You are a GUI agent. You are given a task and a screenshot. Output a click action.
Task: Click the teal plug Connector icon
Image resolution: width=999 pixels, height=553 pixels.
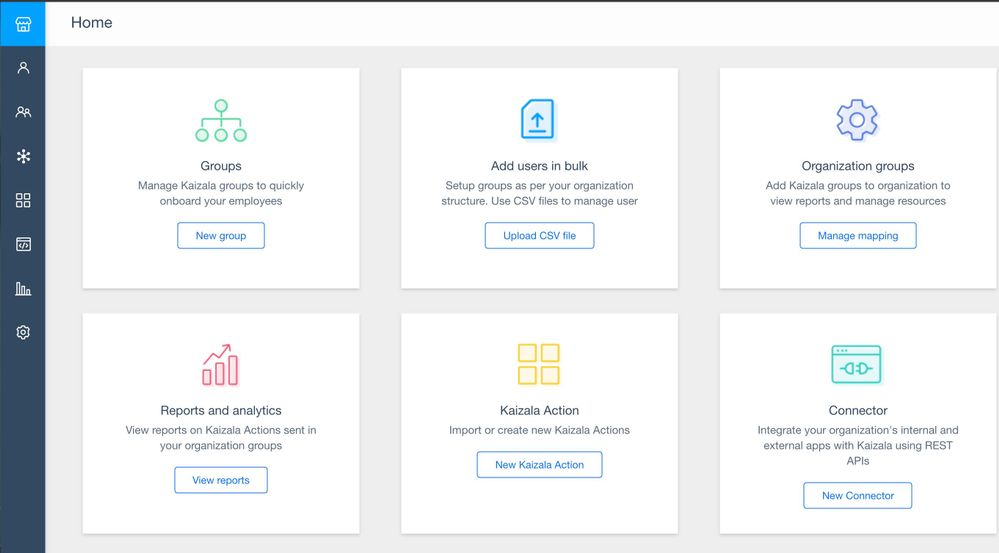coord(856,364)
